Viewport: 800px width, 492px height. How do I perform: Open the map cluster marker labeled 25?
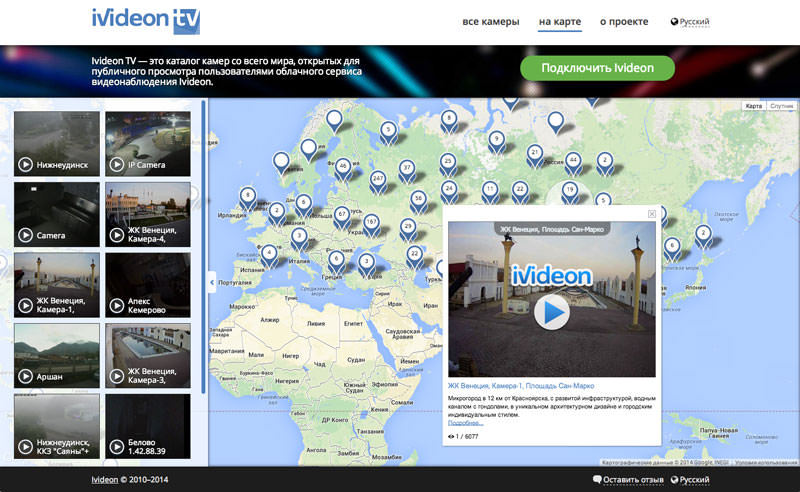click(448, 163)
